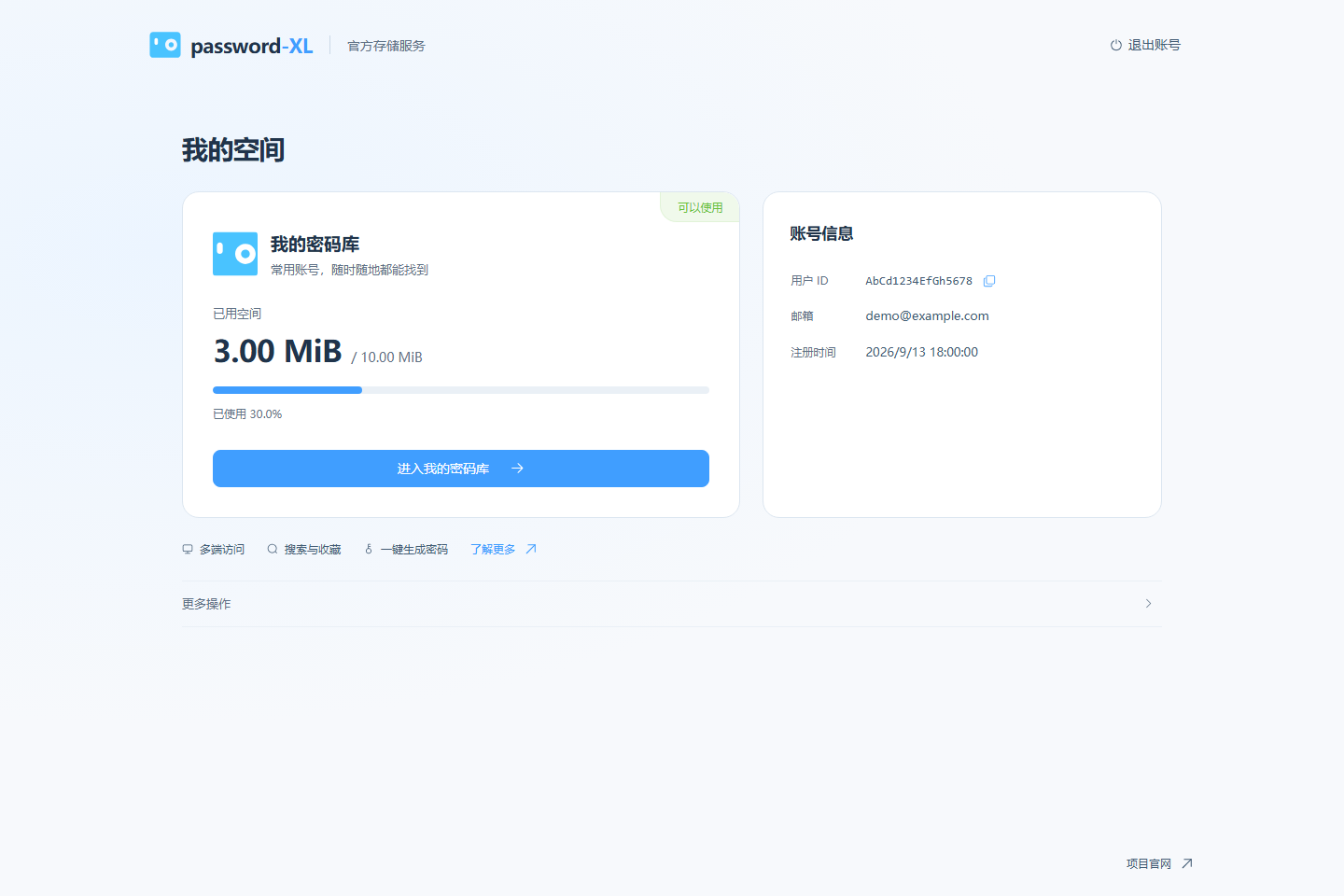Viewport: 1344px width, 896px height.
Task: Log out via 退出账号 link
Action: 1145,45
